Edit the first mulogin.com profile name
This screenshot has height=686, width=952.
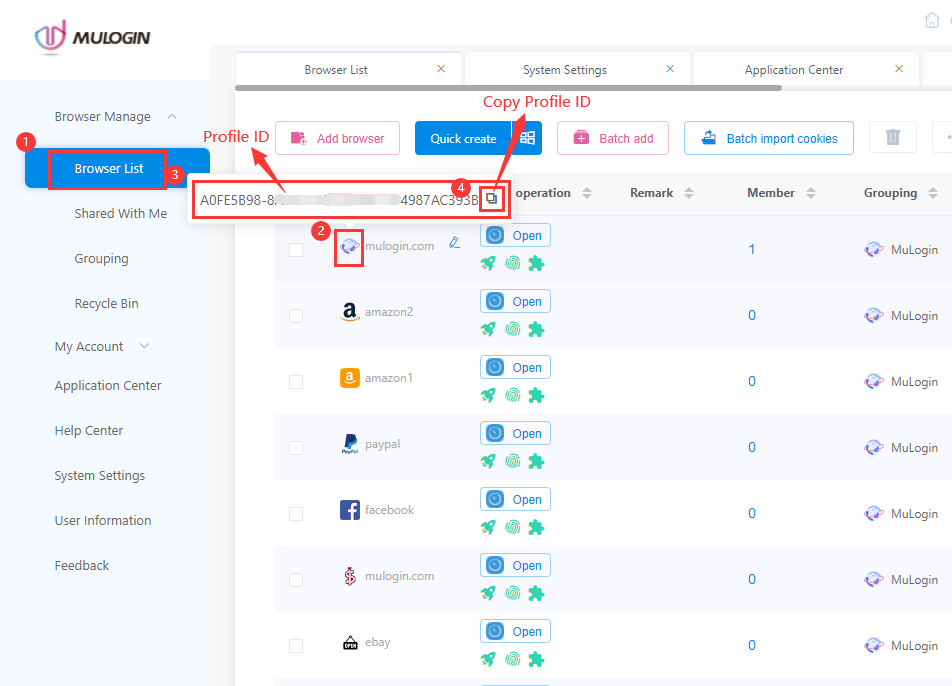point(454,243)
